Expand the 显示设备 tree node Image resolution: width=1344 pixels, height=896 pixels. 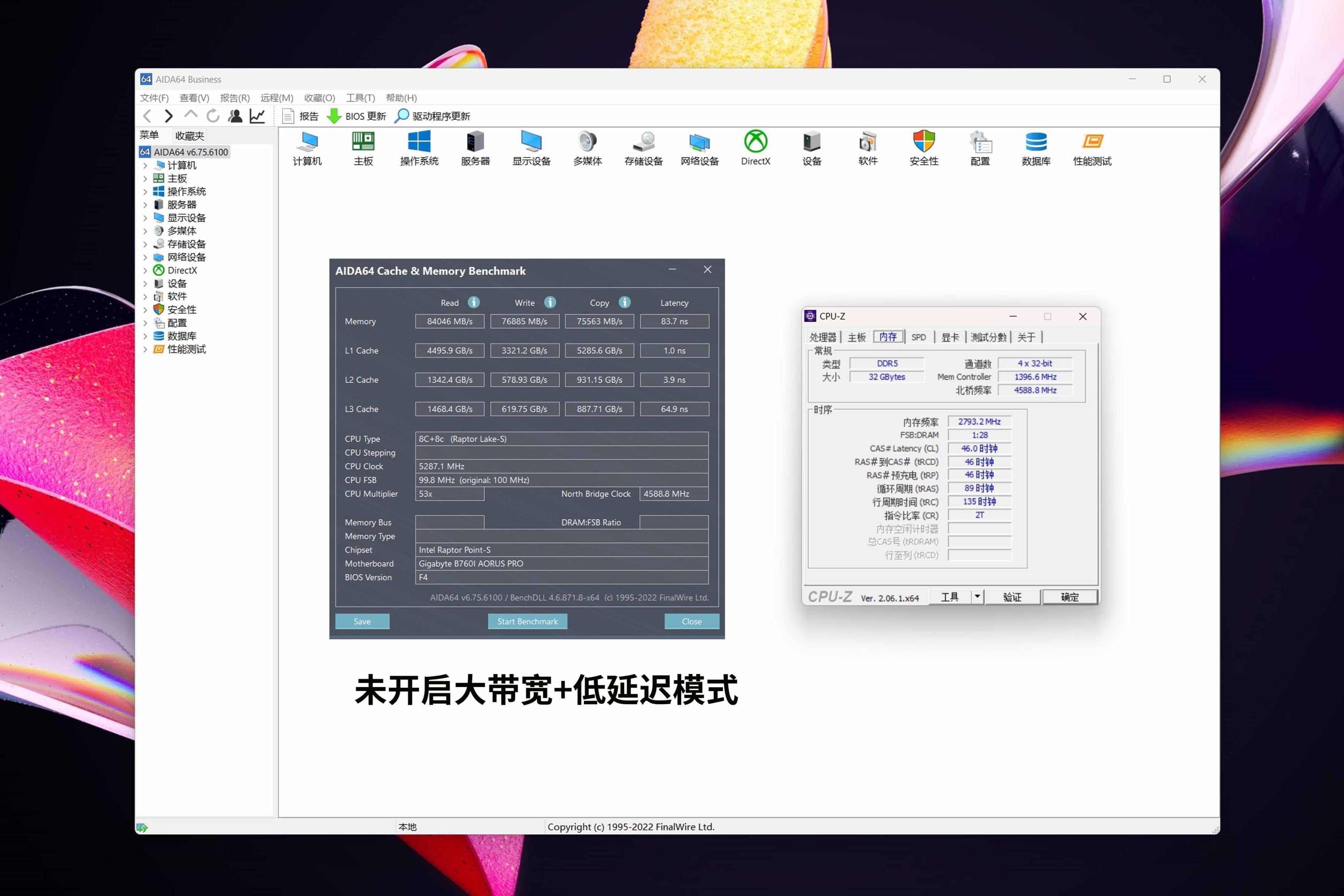[x=145, y=218]
